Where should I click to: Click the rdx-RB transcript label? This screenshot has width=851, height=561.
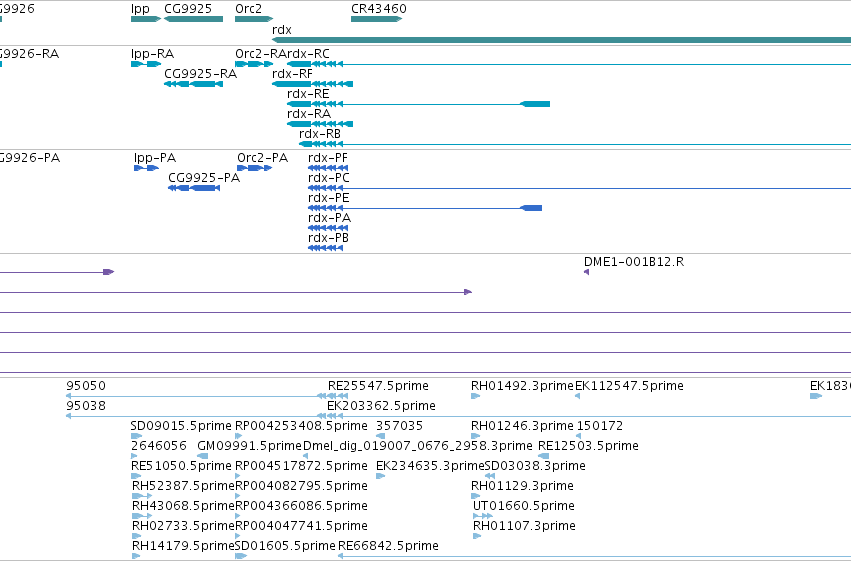click(320, 134)
